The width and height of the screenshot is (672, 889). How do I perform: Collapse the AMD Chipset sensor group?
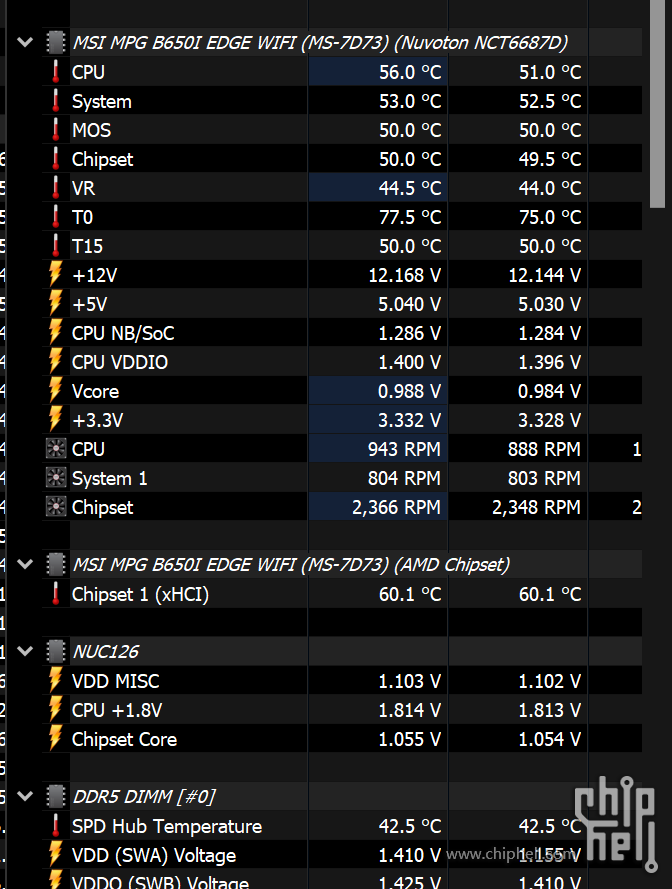click(x=25, y=564)
